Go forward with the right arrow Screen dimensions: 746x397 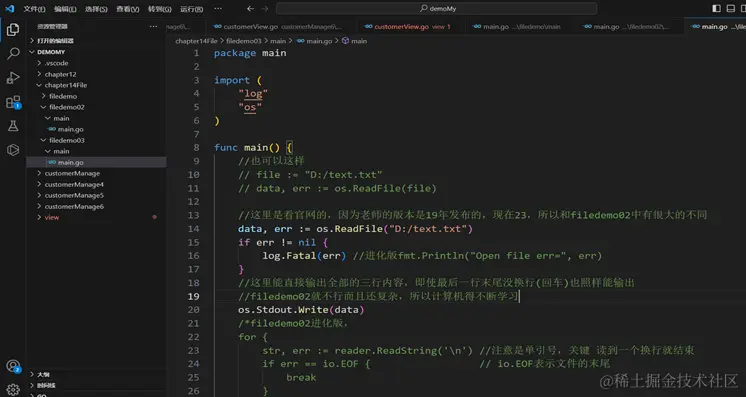click(x=265, y=9)
